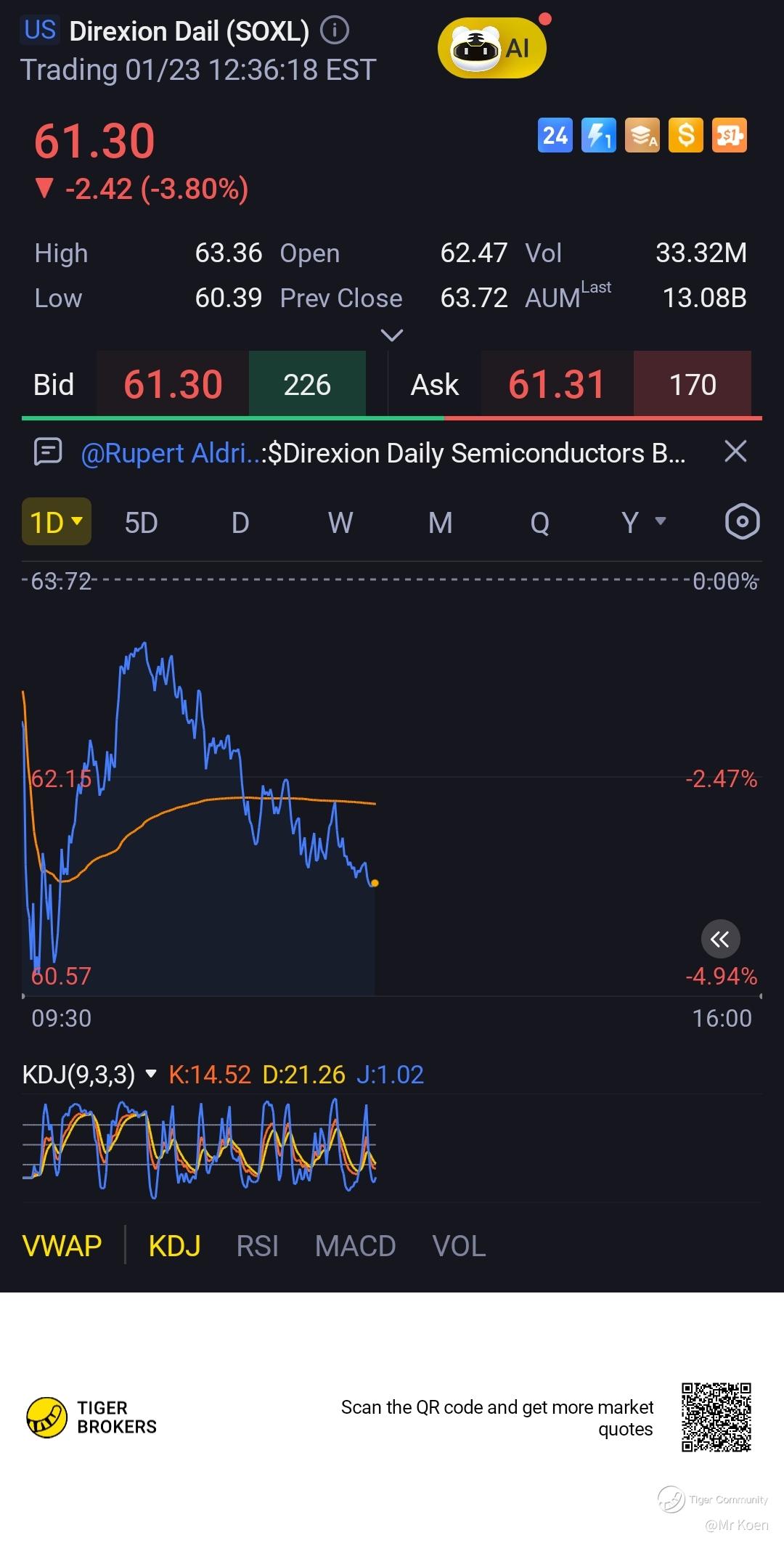Tap the bid size 226
Viewport: 784px width, 1543px height.
pos(307,384)
